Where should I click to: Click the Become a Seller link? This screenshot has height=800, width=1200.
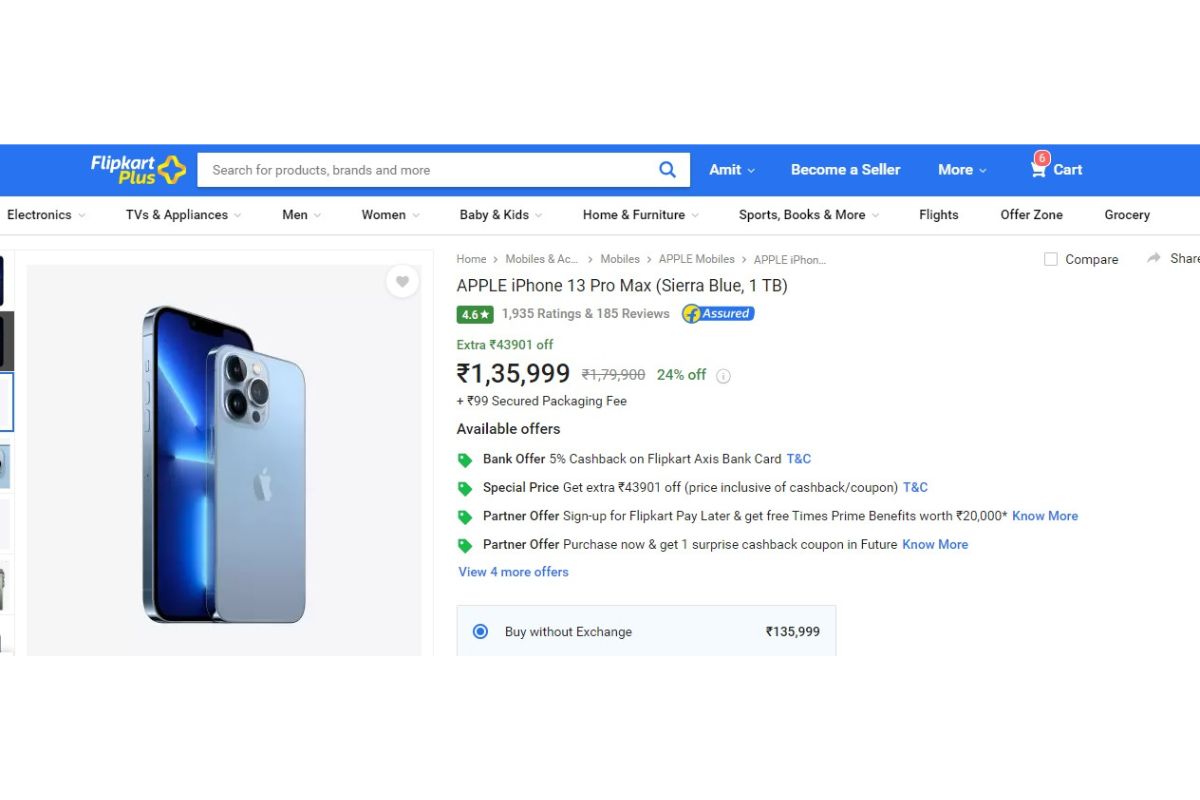(x=846, y=170)
